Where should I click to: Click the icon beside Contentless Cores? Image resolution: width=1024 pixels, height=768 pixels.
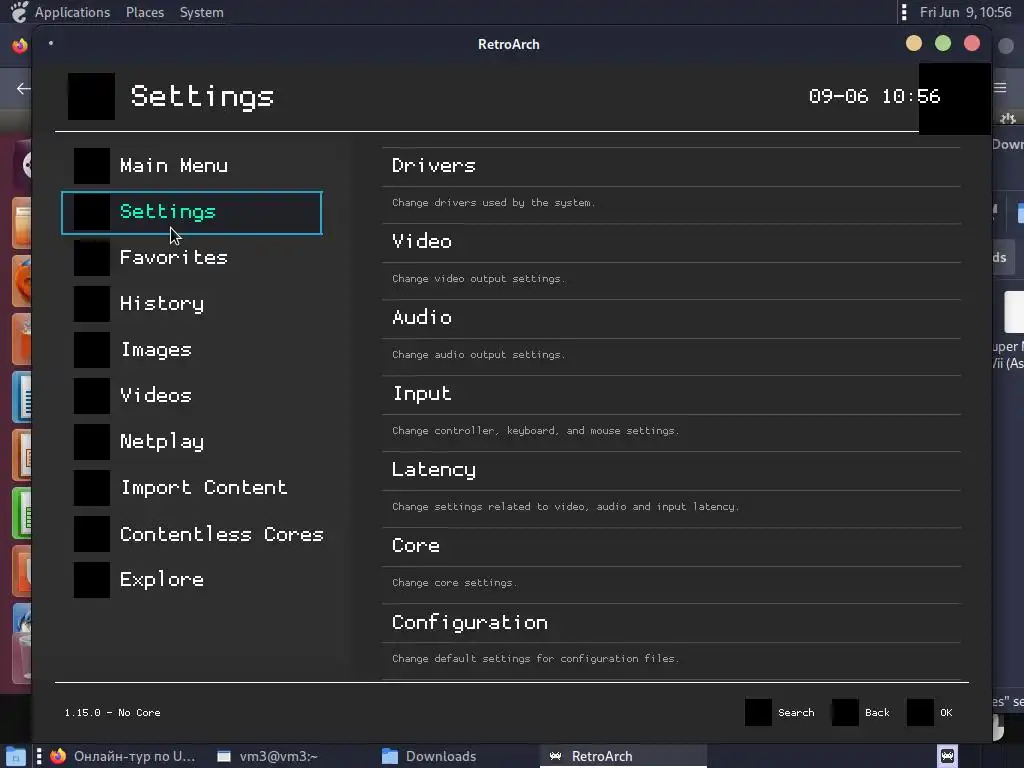(x=91, y=534)
